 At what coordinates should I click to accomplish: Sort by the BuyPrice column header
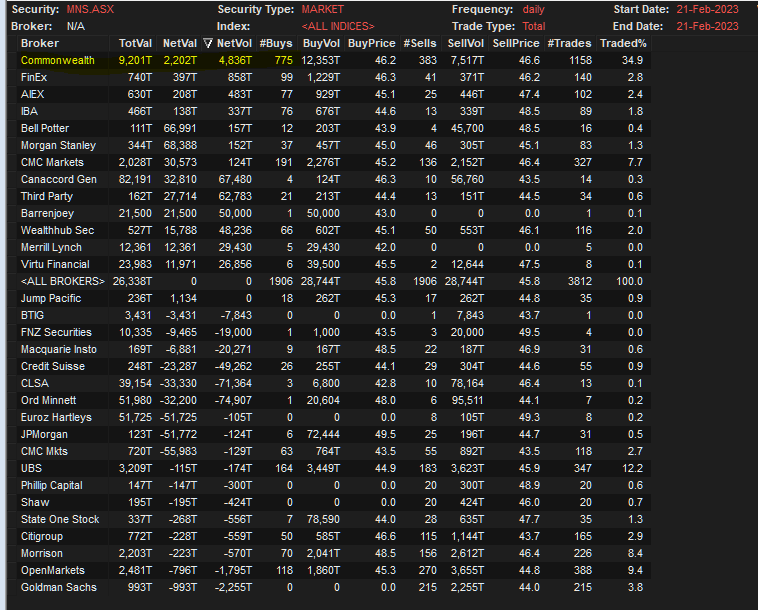(x=371, y=44)
